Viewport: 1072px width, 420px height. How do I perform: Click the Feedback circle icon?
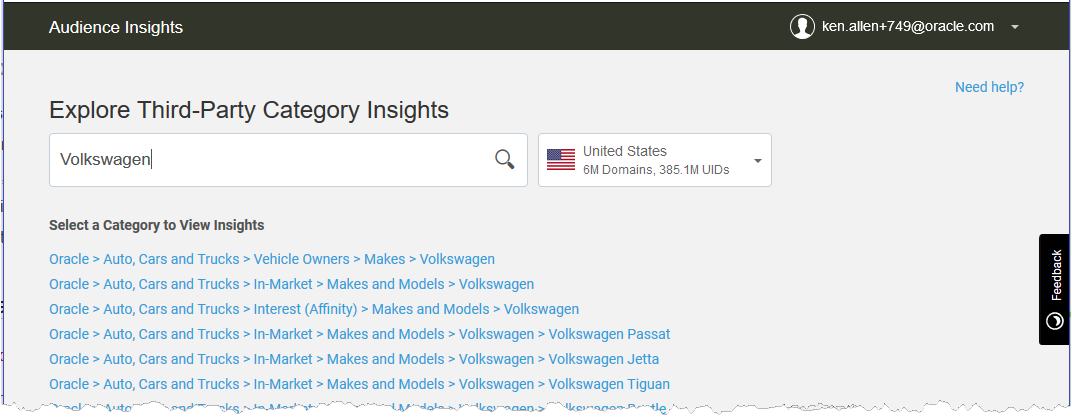tap(1055, 321)
